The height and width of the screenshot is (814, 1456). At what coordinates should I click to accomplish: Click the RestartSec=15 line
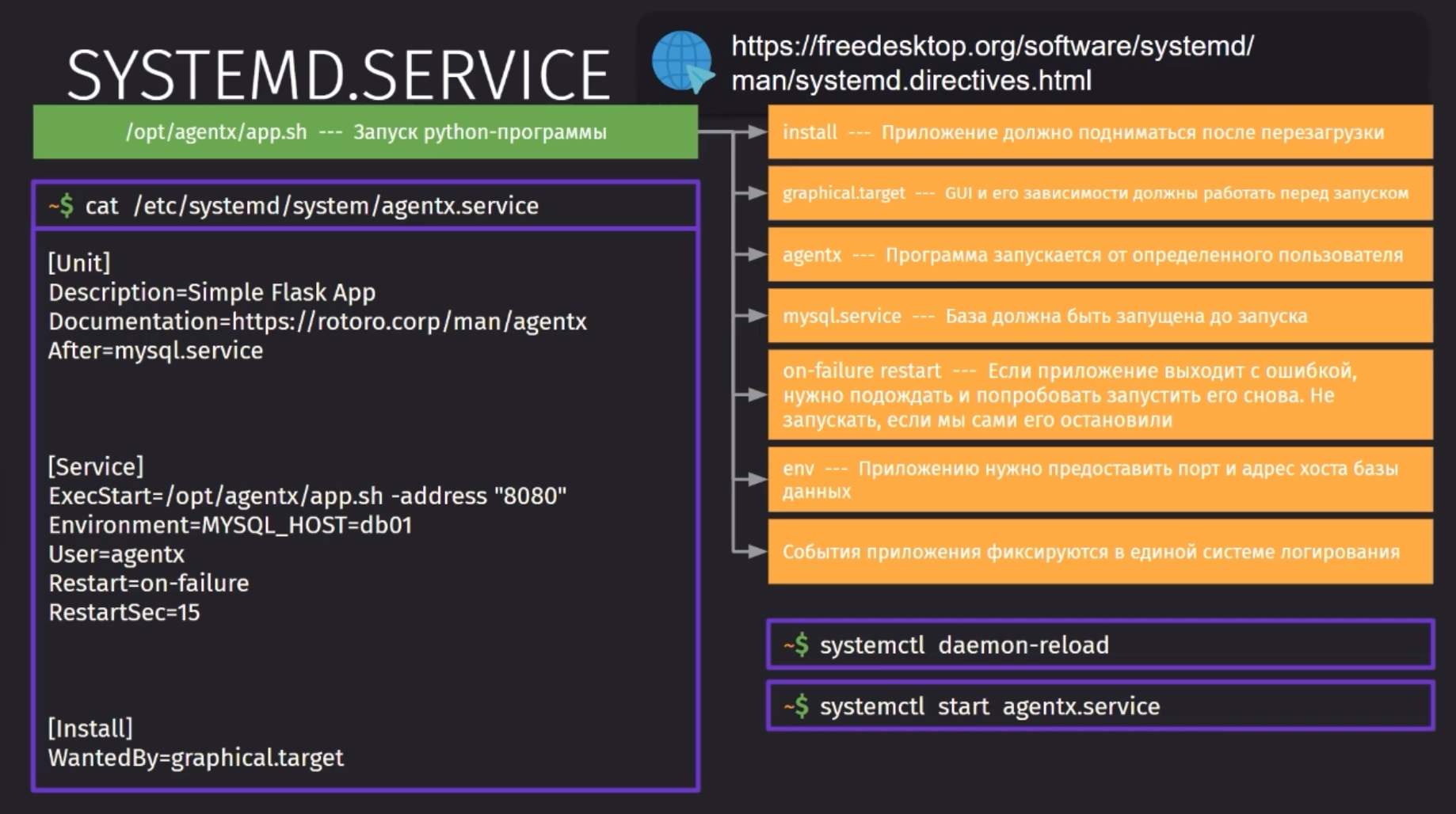(124, 612)
